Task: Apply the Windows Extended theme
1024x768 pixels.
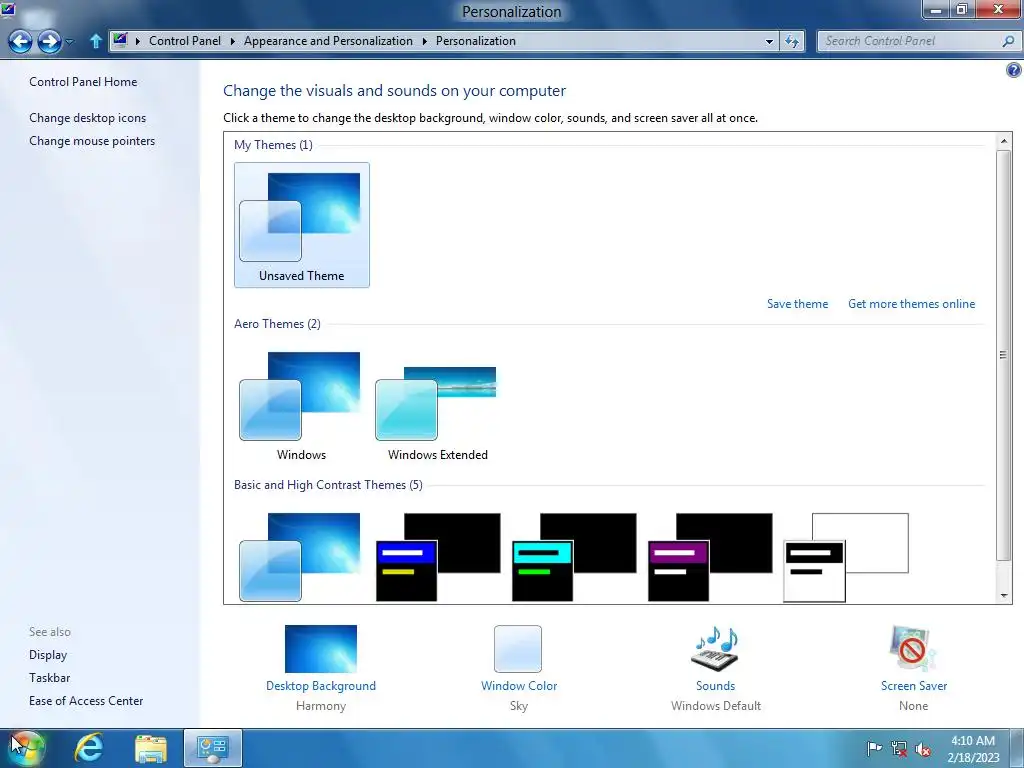Action: click(x=437, y=405)
